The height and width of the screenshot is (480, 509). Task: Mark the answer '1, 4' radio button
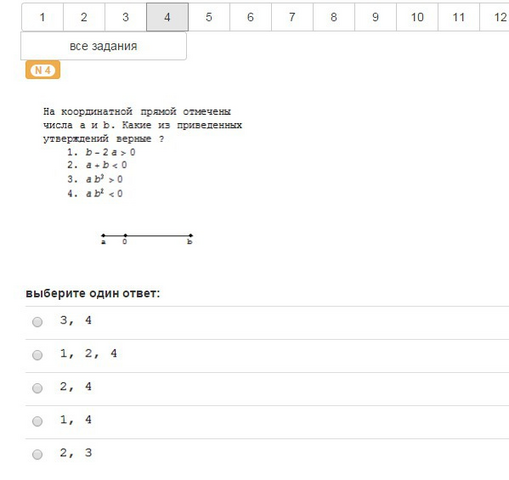pyautogui.click(x=37, y=421)
